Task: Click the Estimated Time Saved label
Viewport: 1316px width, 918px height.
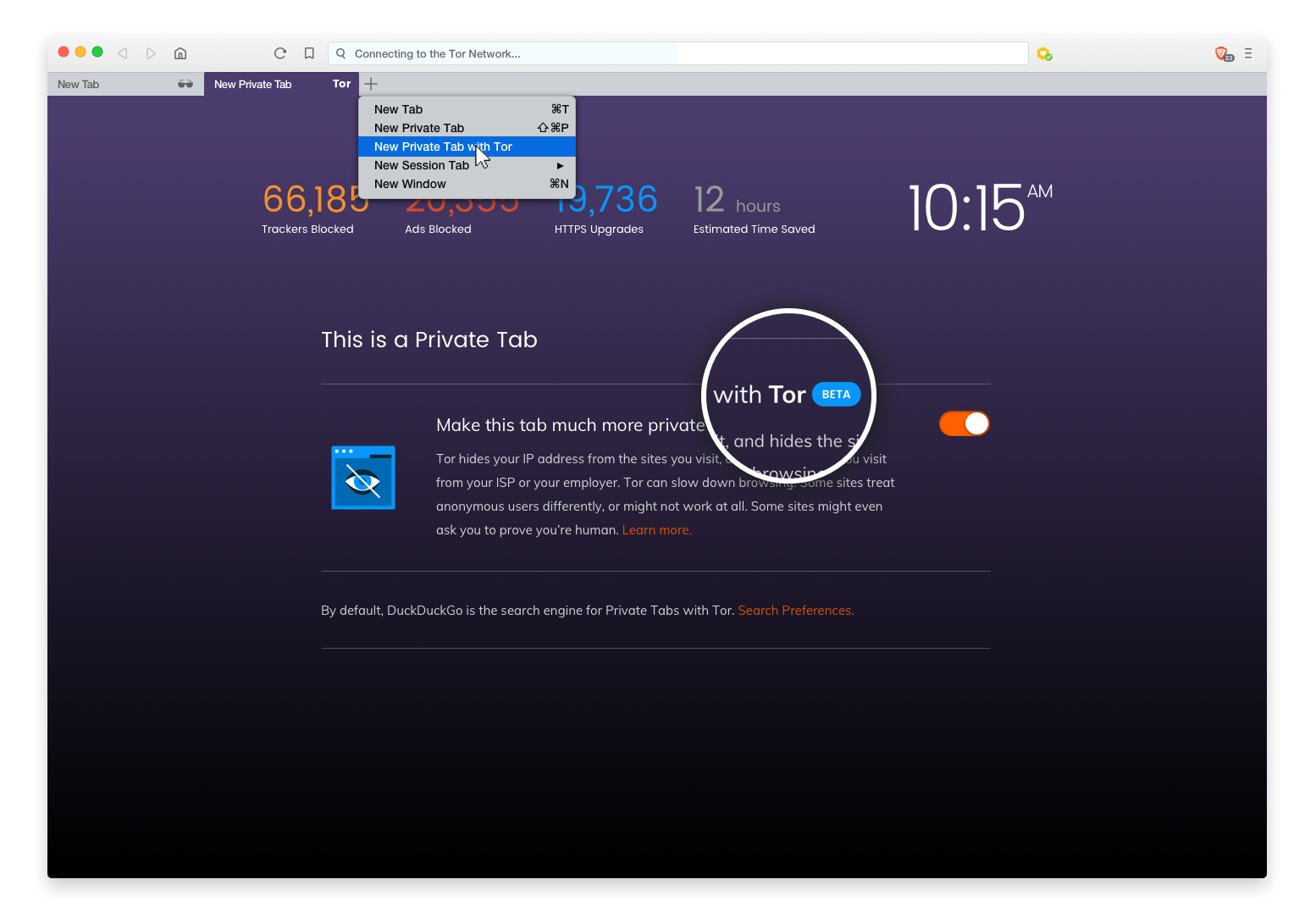Action: pyautogui.click(x=754, y=229)
